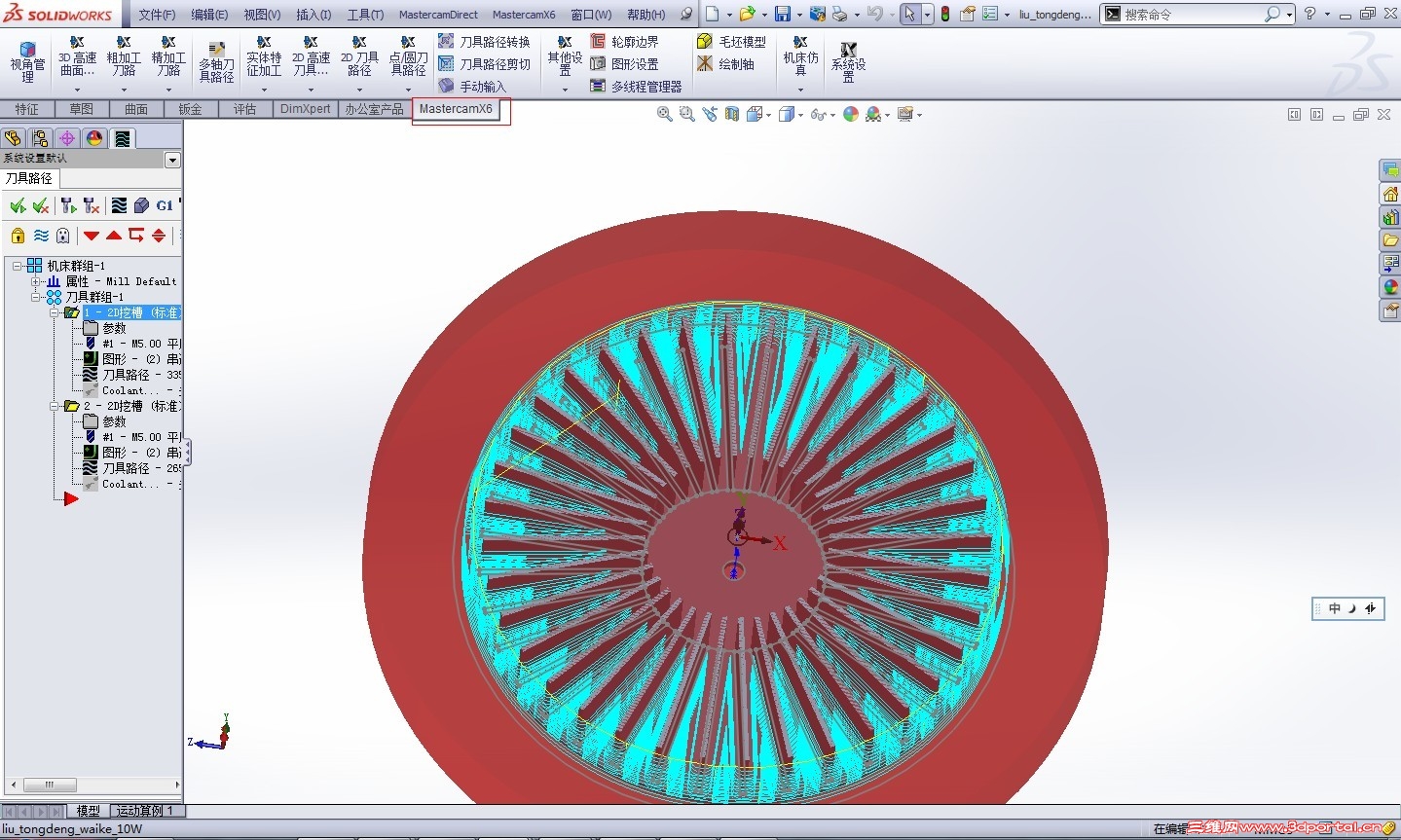Regenerate all selected operations icon
Screen dimensions: 1401x840
point(68,205)
